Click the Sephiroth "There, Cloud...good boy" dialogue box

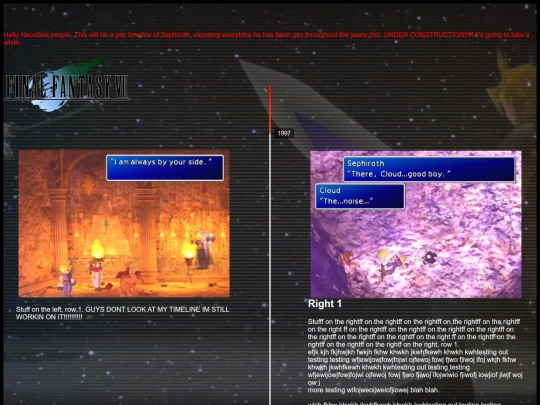429,169
